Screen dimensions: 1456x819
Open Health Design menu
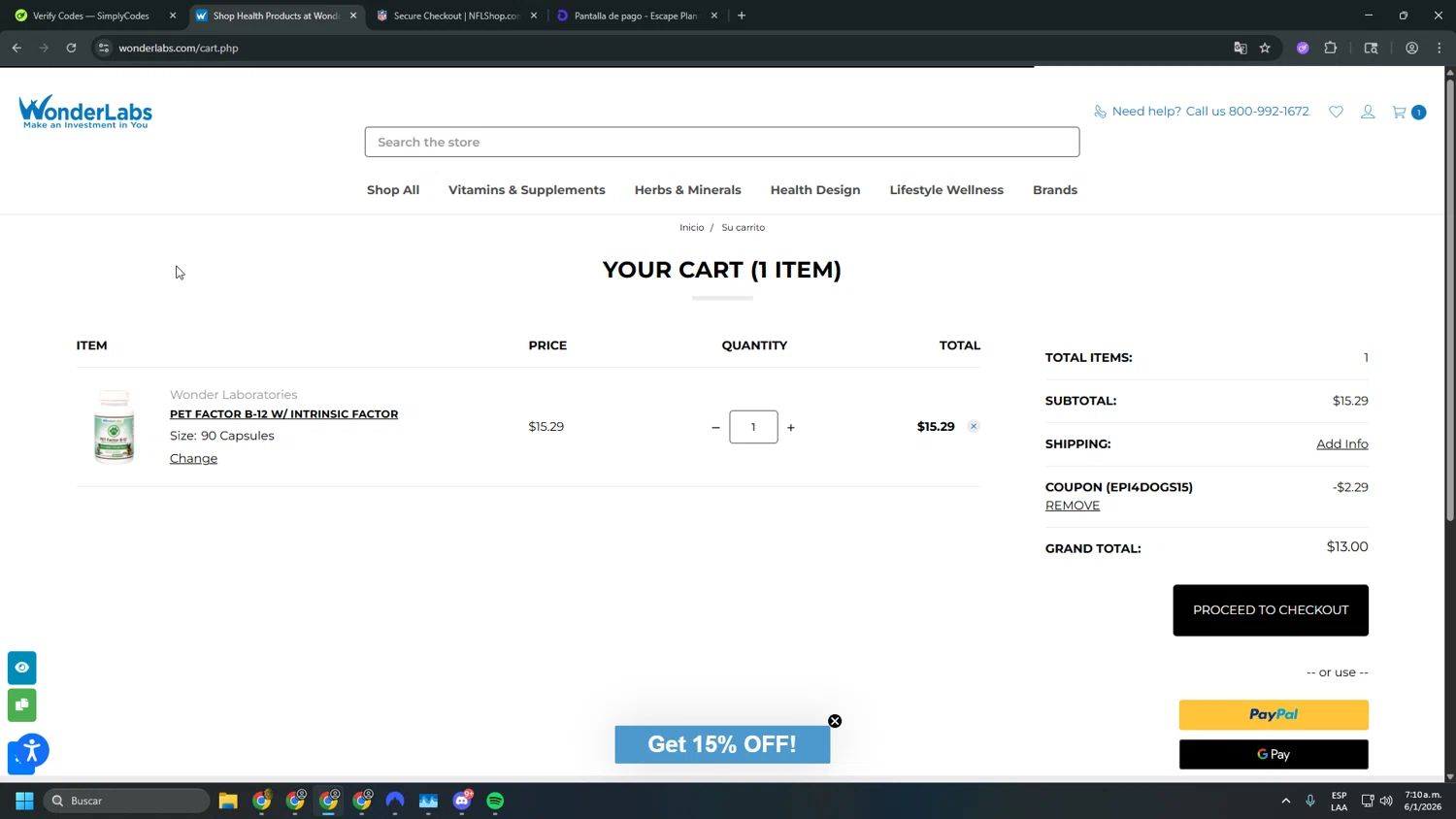coord(815,190)
